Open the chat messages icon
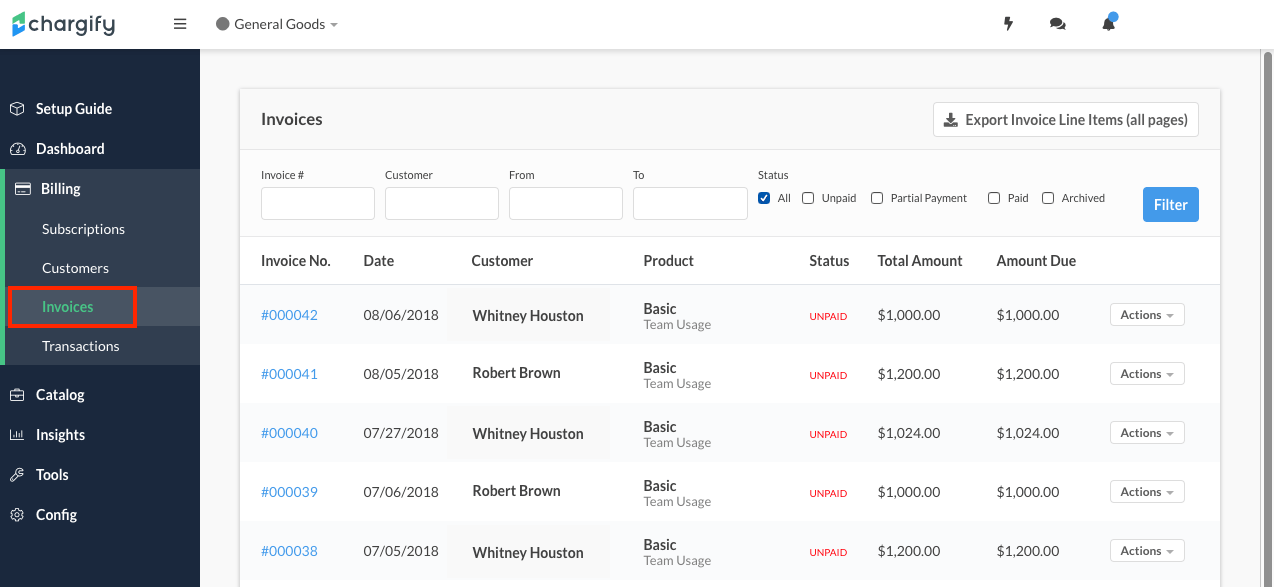The width and height of the screenshot is (1274, 587). (1057, 24)
